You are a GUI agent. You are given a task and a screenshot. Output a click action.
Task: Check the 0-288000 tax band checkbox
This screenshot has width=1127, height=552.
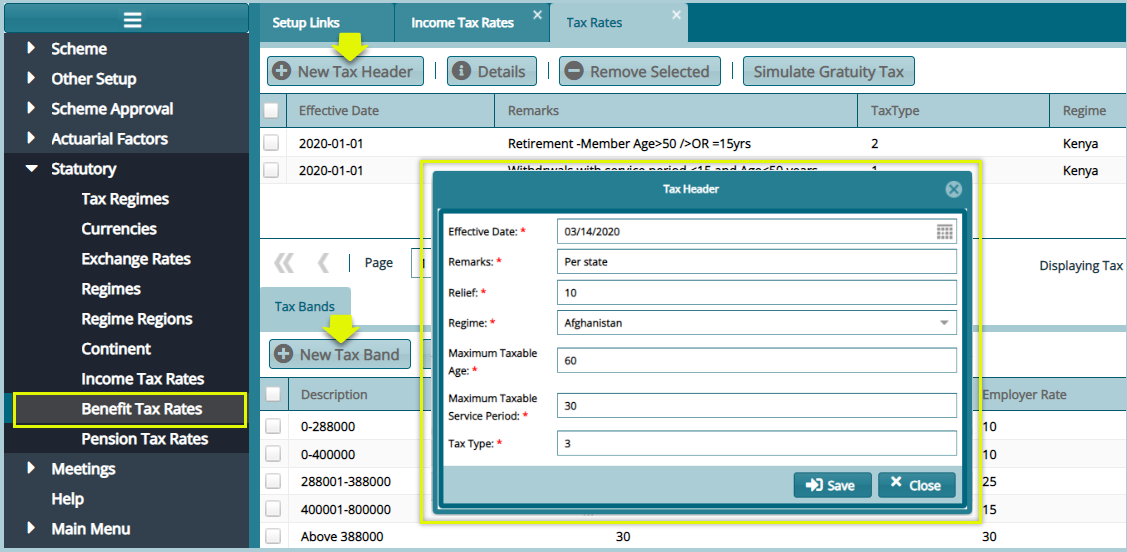273,427
